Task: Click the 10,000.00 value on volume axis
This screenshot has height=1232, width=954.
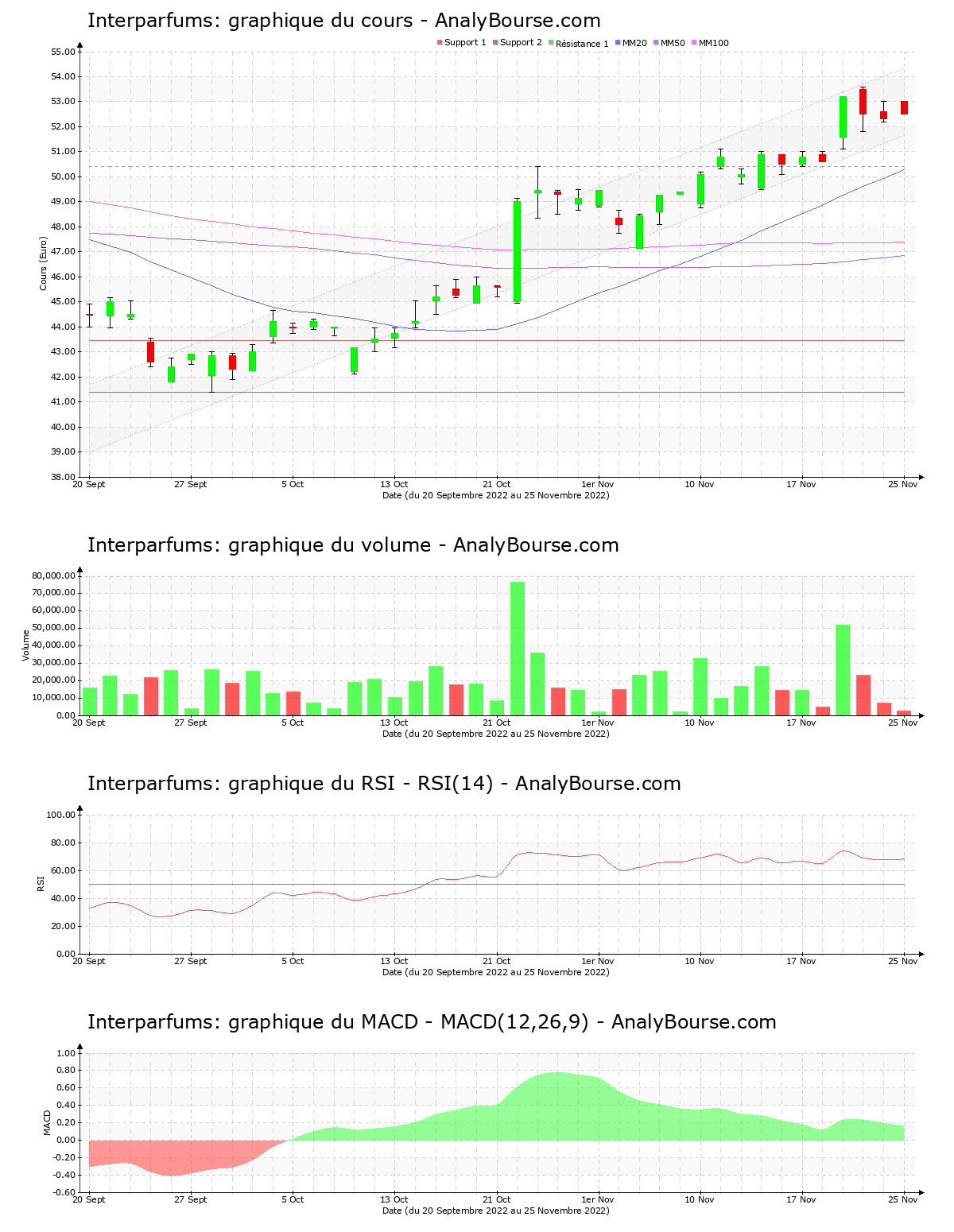Action: 54,698
